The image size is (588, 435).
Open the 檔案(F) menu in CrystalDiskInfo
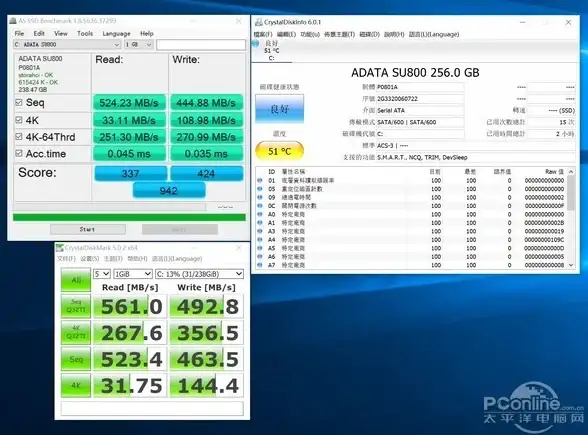263,34
